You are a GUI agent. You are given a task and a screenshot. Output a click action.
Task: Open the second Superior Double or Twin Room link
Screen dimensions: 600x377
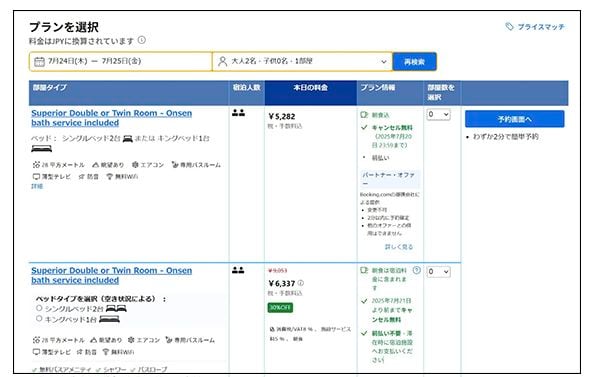pyautogui.click(x=111, y=275)
